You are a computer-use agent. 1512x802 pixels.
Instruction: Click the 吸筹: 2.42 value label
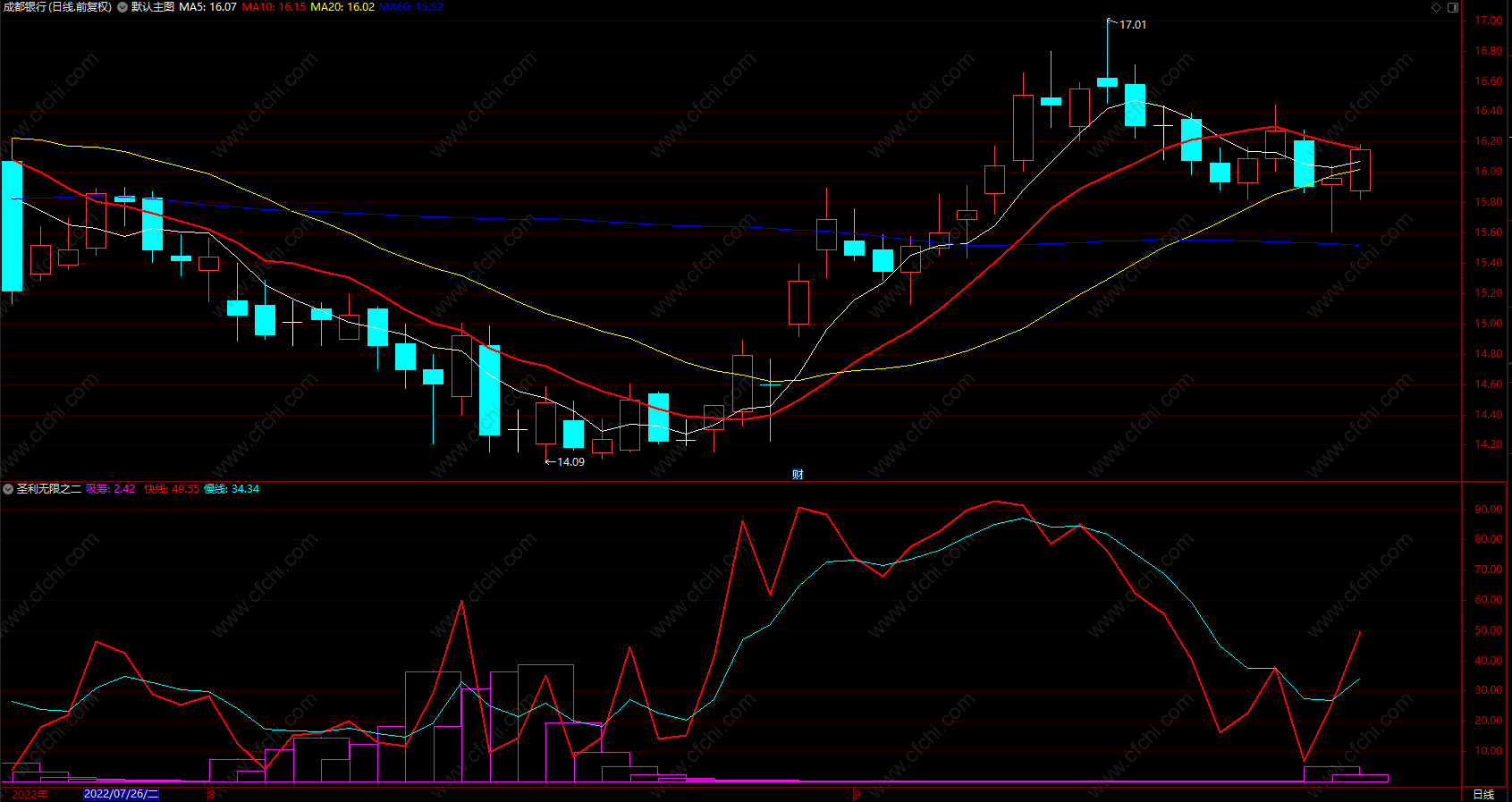pos(110,489)
